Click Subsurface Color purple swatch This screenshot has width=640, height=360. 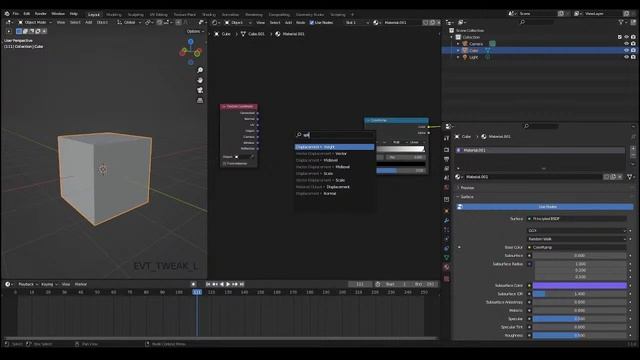pyautogui.click(x=580, y=285)
